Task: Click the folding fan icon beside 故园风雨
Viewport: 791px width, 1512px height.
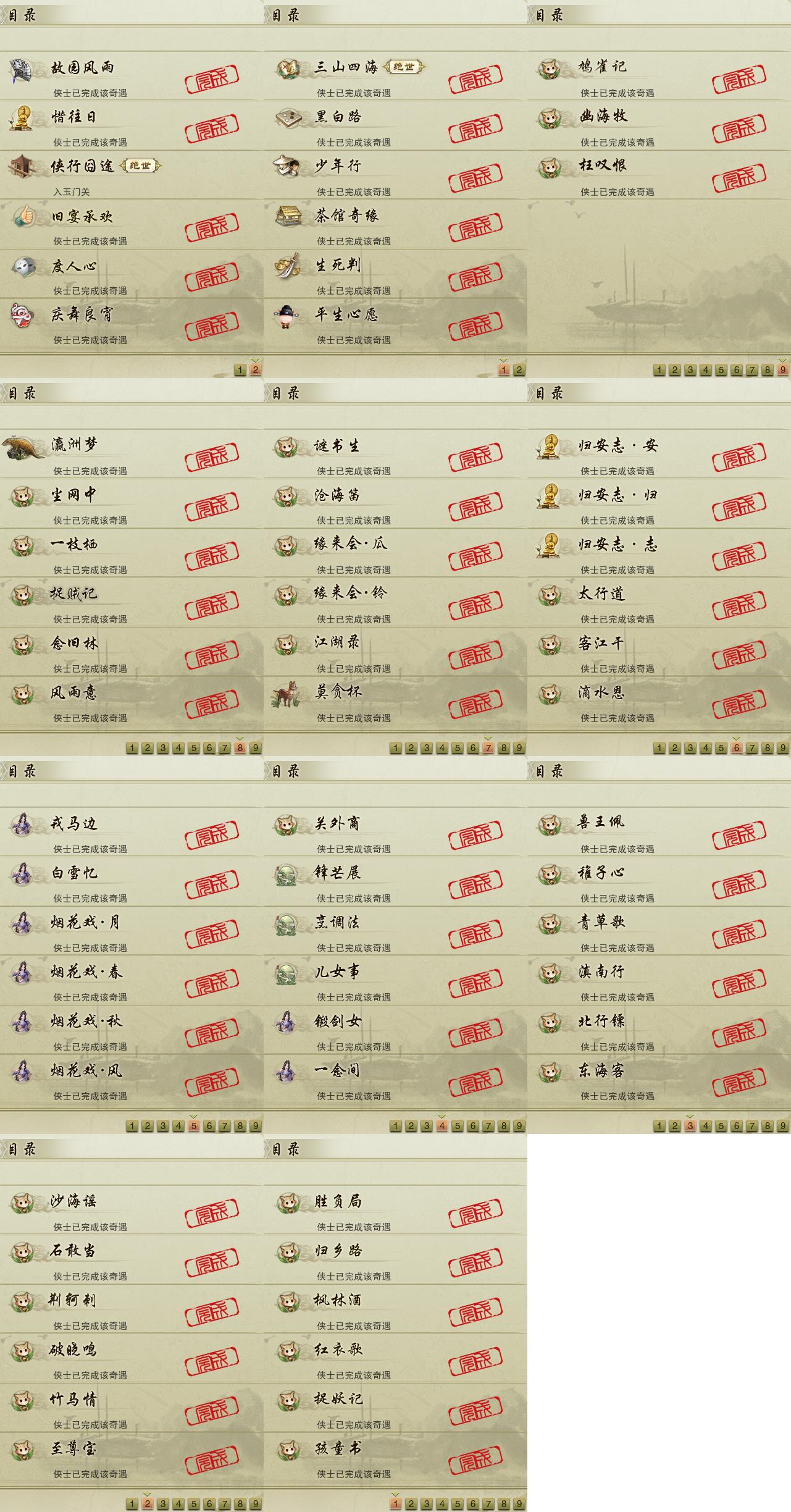Action: coord(23,71)
